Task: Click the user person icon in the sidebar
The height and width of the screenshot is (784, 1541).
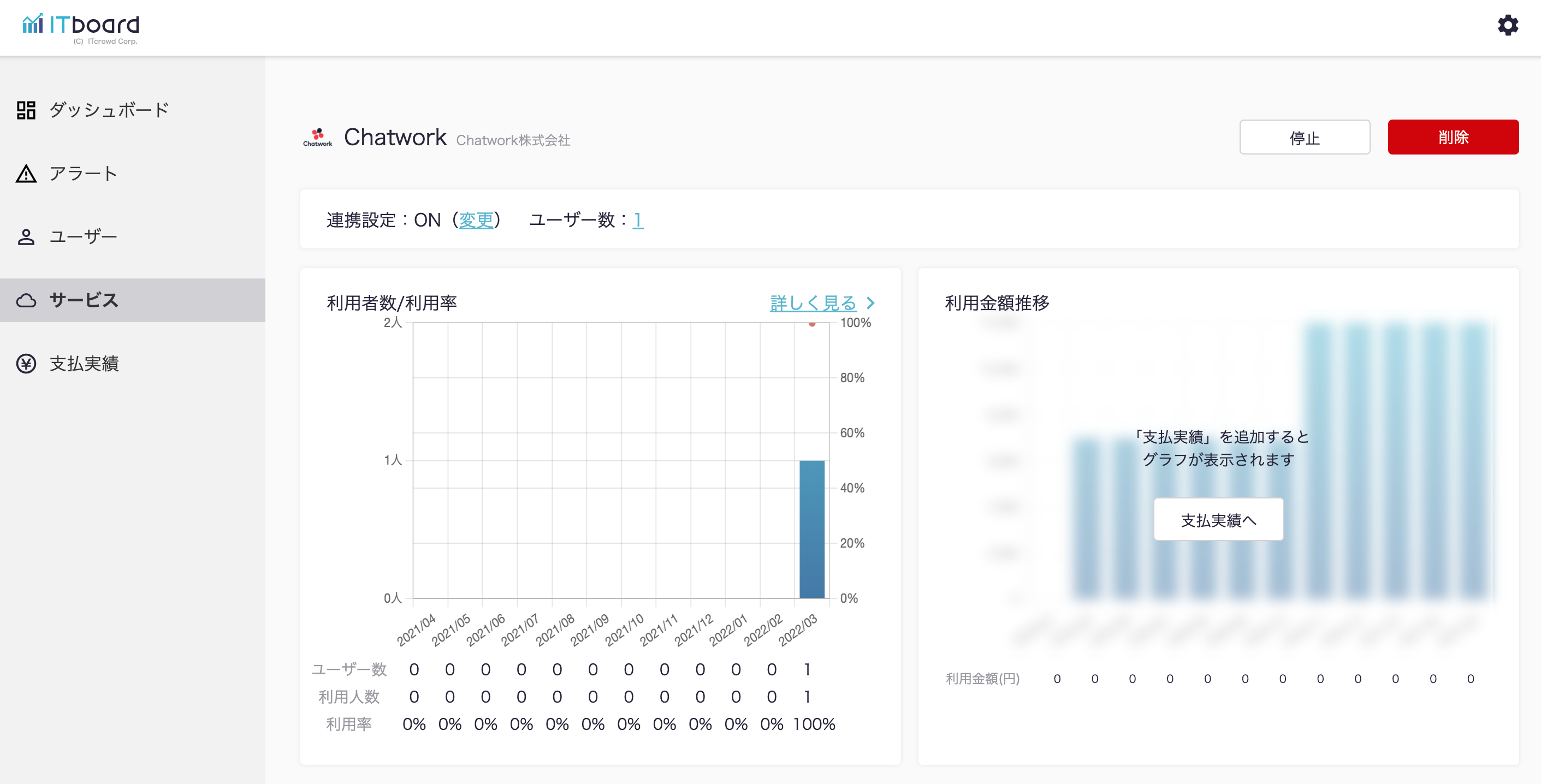Action: [26, 237]
